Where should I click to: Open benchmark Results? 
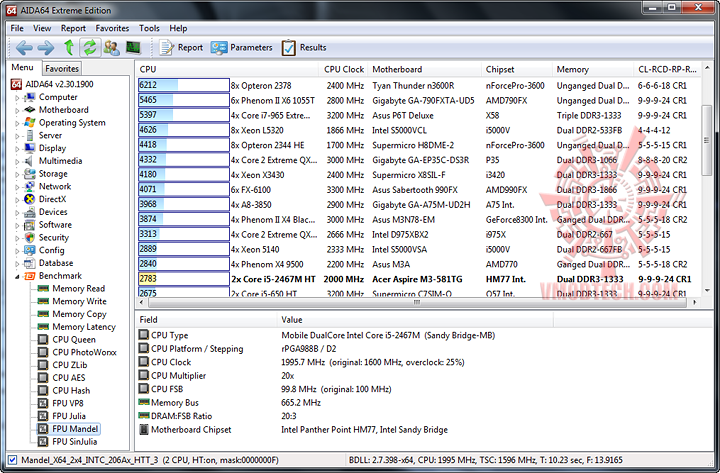coord(304,47)
